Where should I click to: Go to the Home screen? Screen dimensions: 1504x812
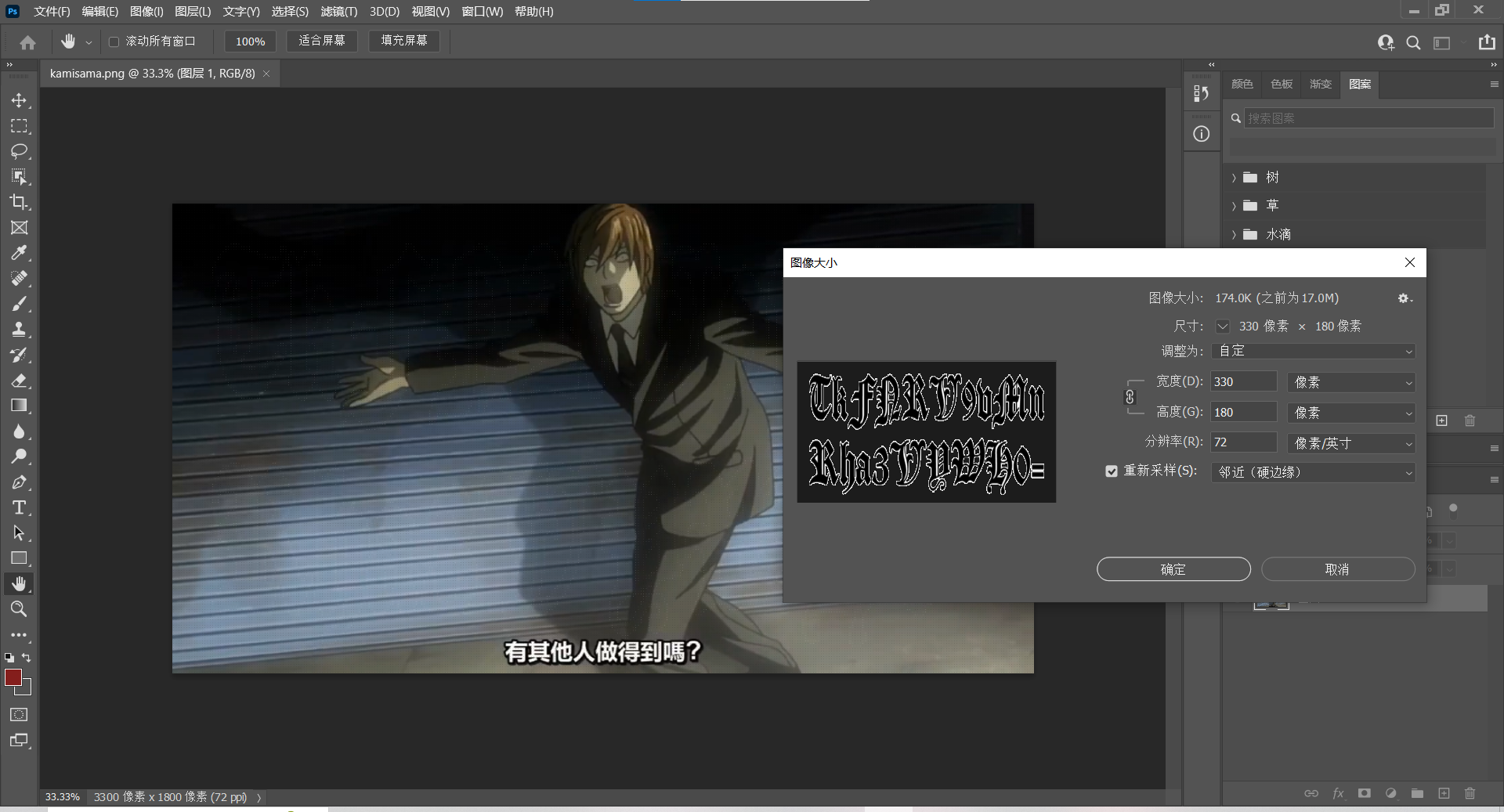(x=28, y=42)
